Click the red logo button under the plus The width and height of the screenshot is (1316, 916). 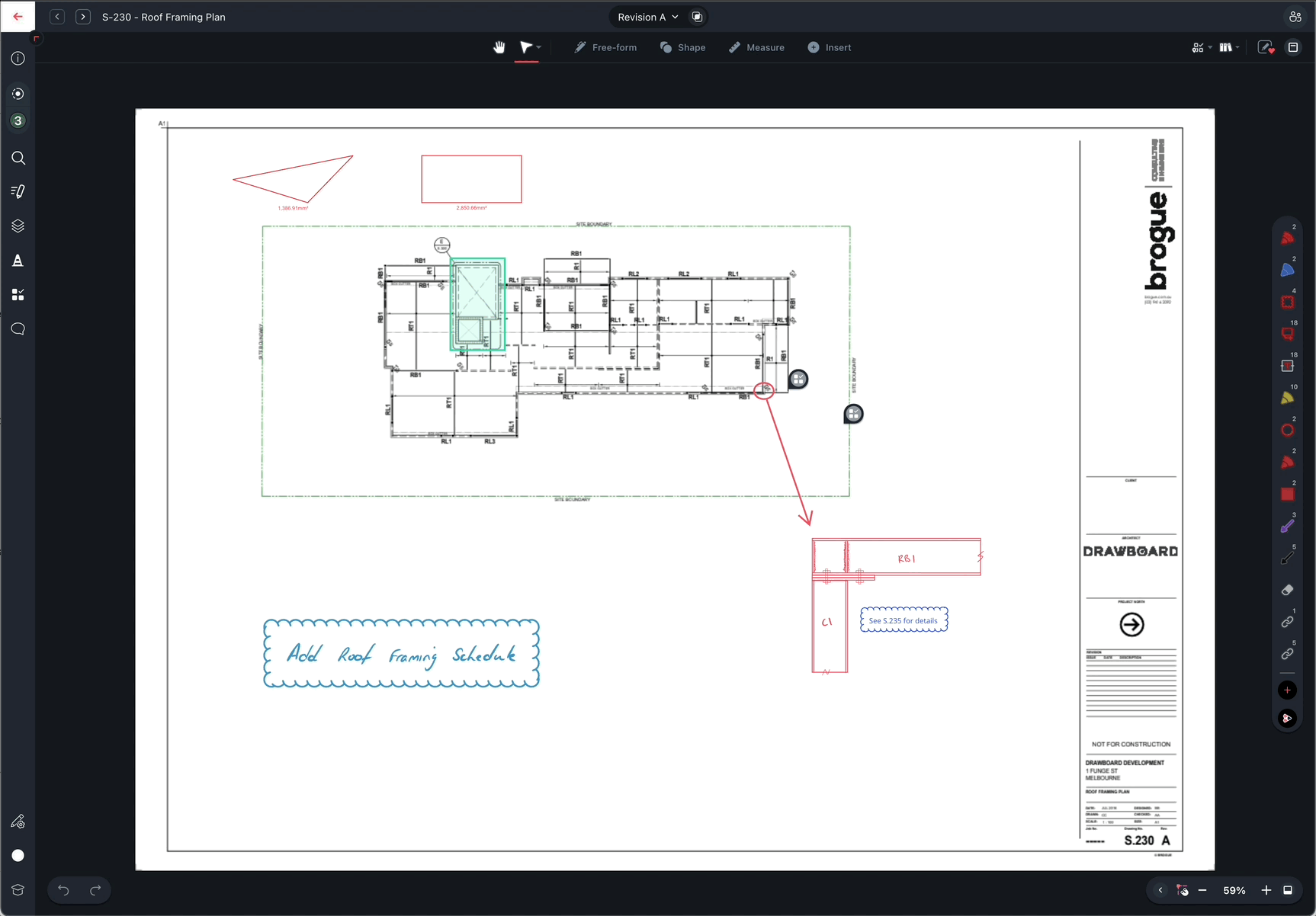[1287, 718]
